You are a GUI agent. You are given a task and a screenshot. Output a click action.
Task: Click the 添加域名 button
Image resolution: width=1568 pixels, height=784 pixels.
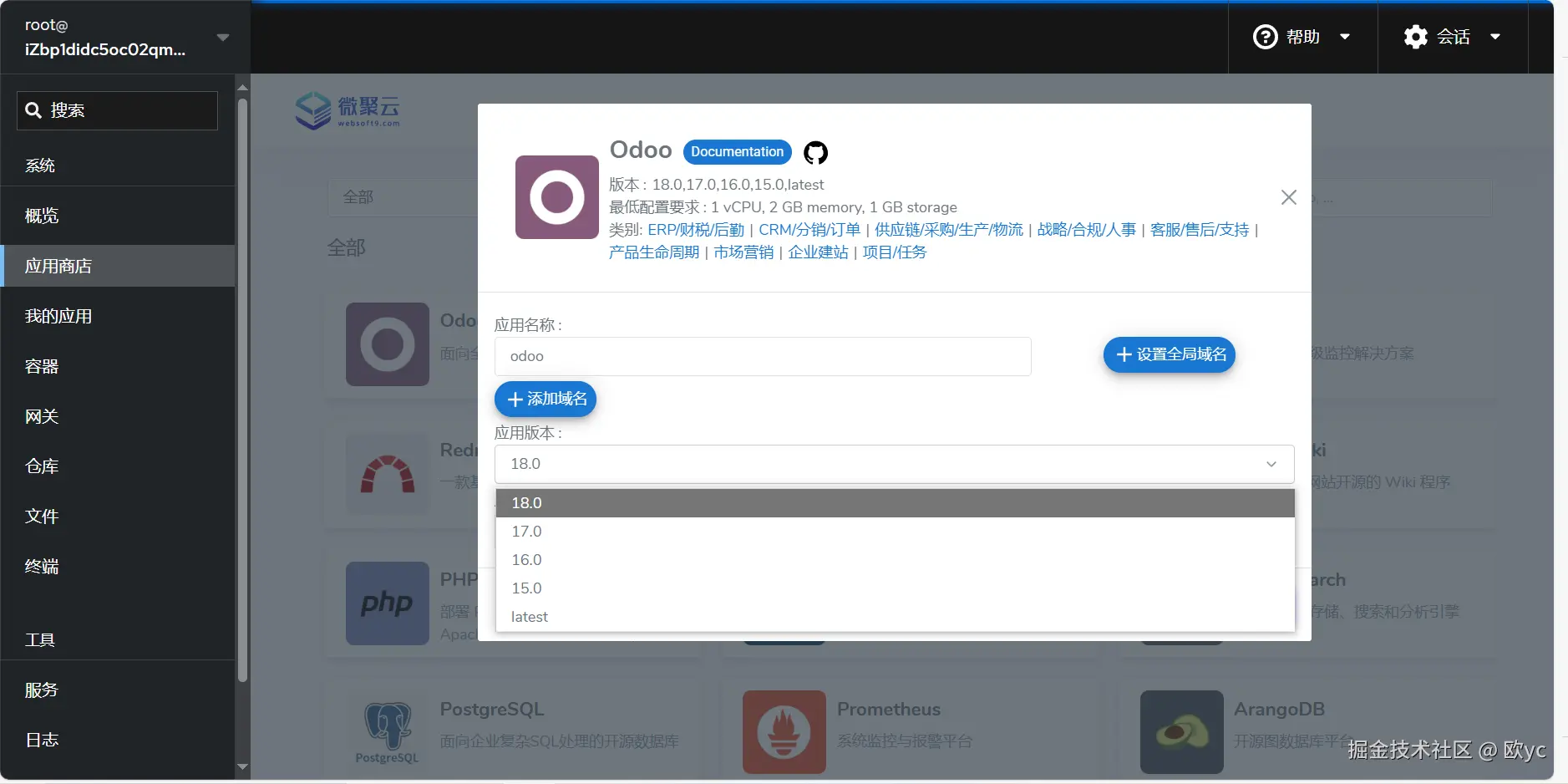[546, 399]
